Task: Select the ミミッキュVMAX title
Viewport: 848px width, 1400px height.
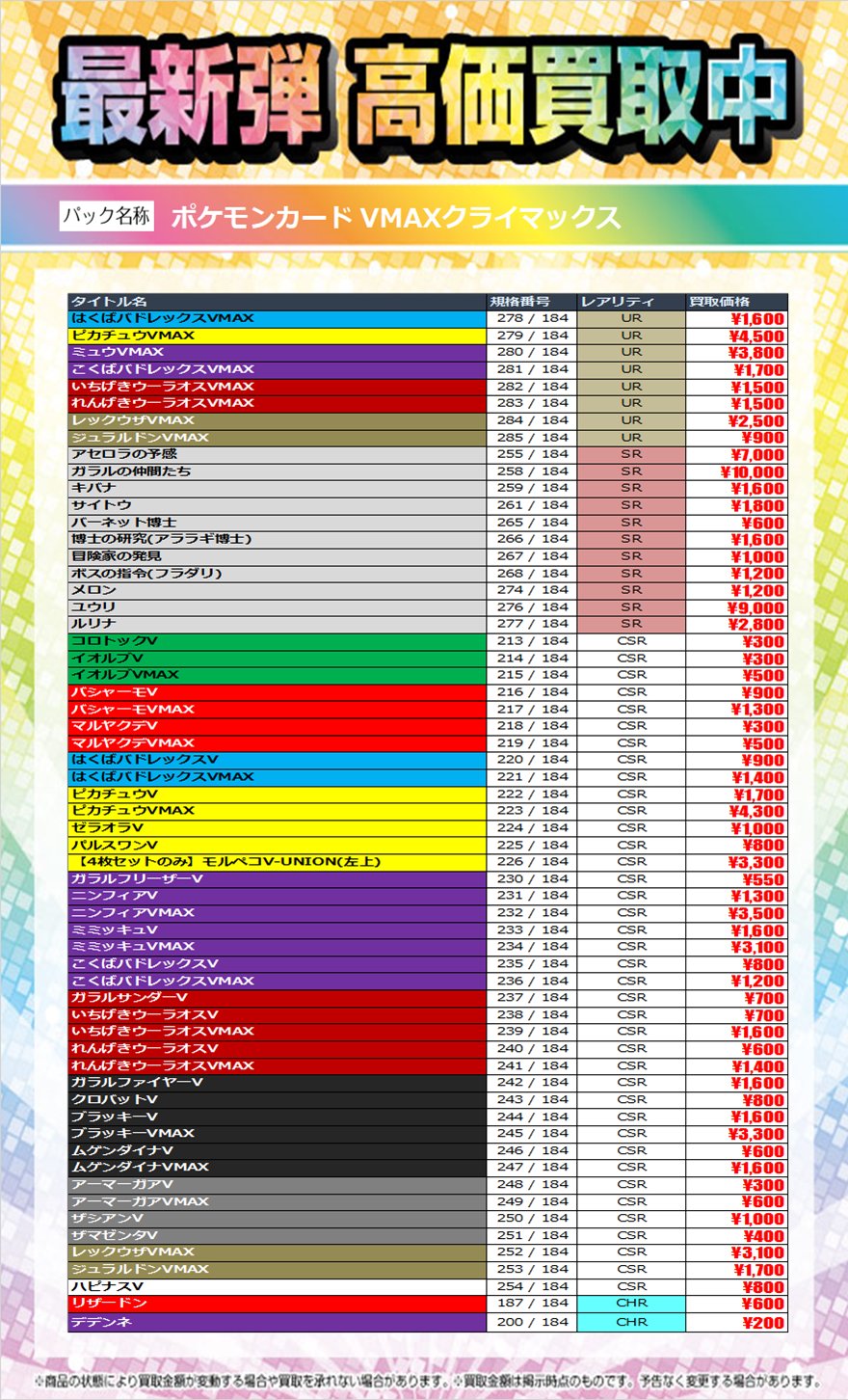Action: [278, 947]
